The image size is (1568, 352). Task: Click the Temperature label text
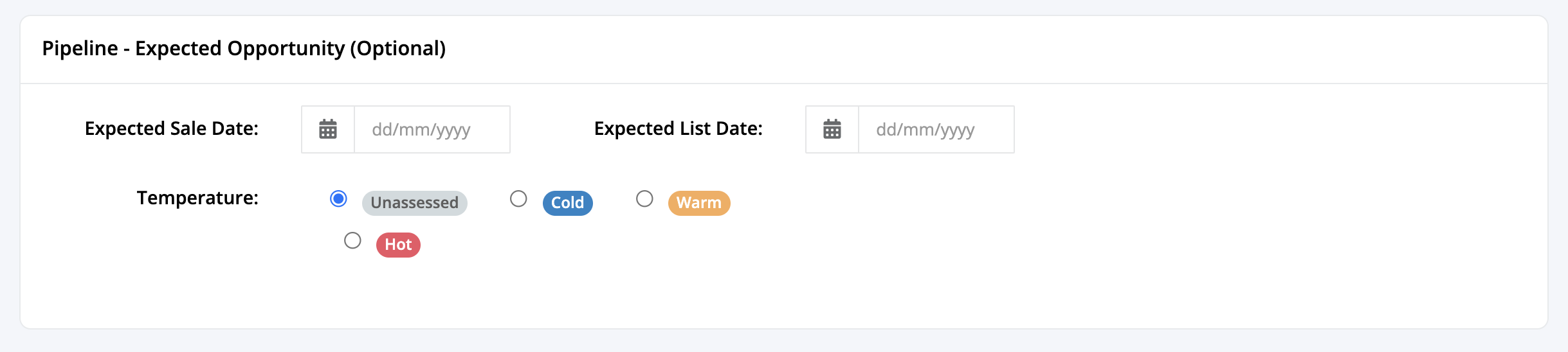(197, 198)
